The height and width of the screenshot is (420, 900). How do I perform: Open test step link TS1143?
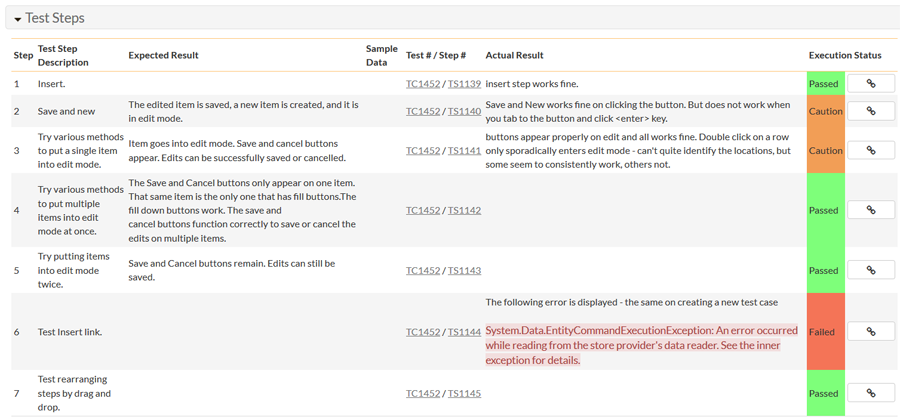(x=464, y=270)
